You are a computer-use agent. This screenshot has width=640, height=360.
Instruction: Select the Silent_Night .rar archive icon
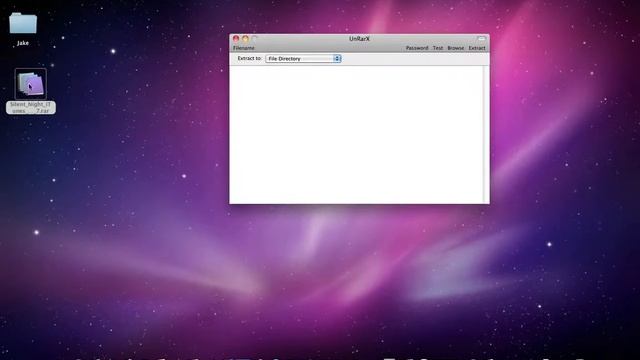click(31, 84)
